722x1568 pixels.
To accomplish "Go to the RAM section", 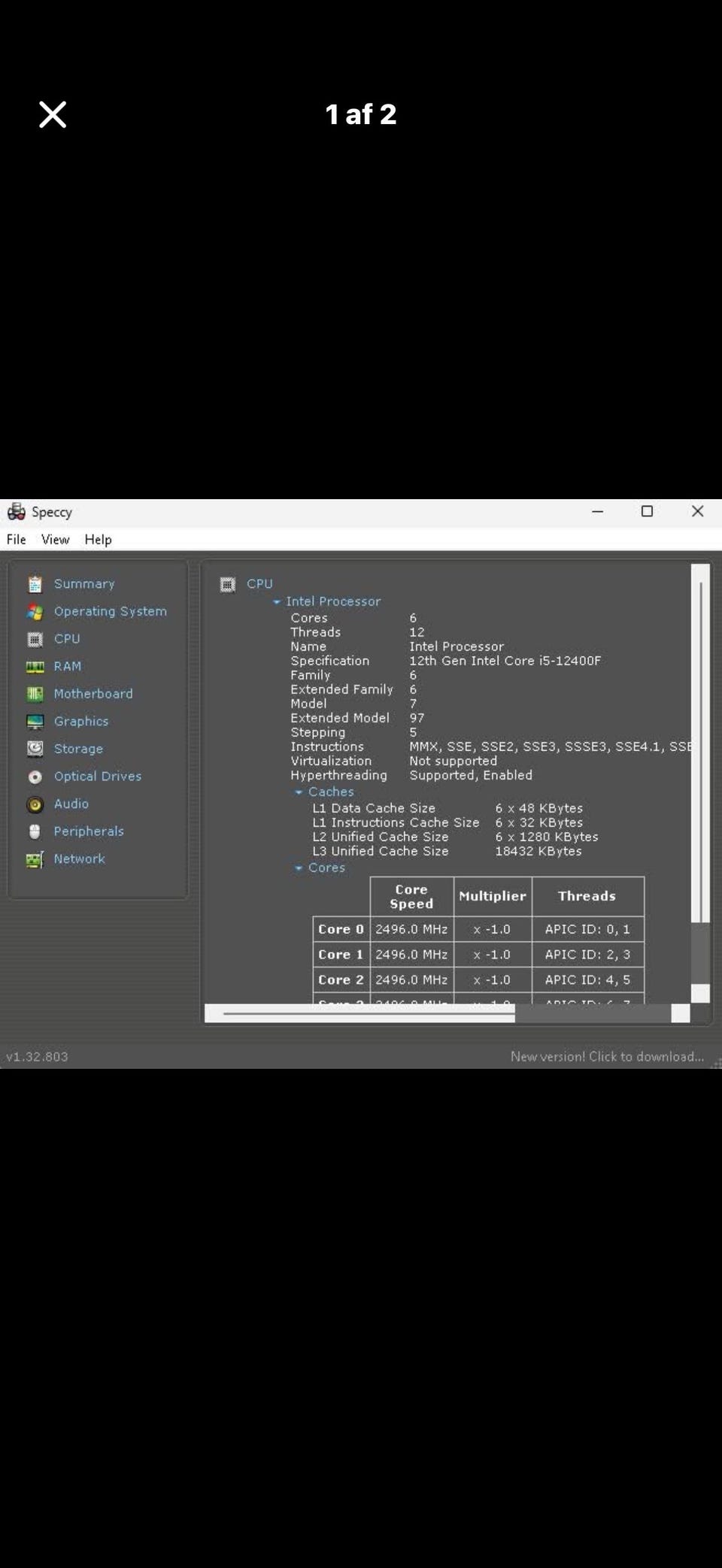I will click(x=68, y=667).
